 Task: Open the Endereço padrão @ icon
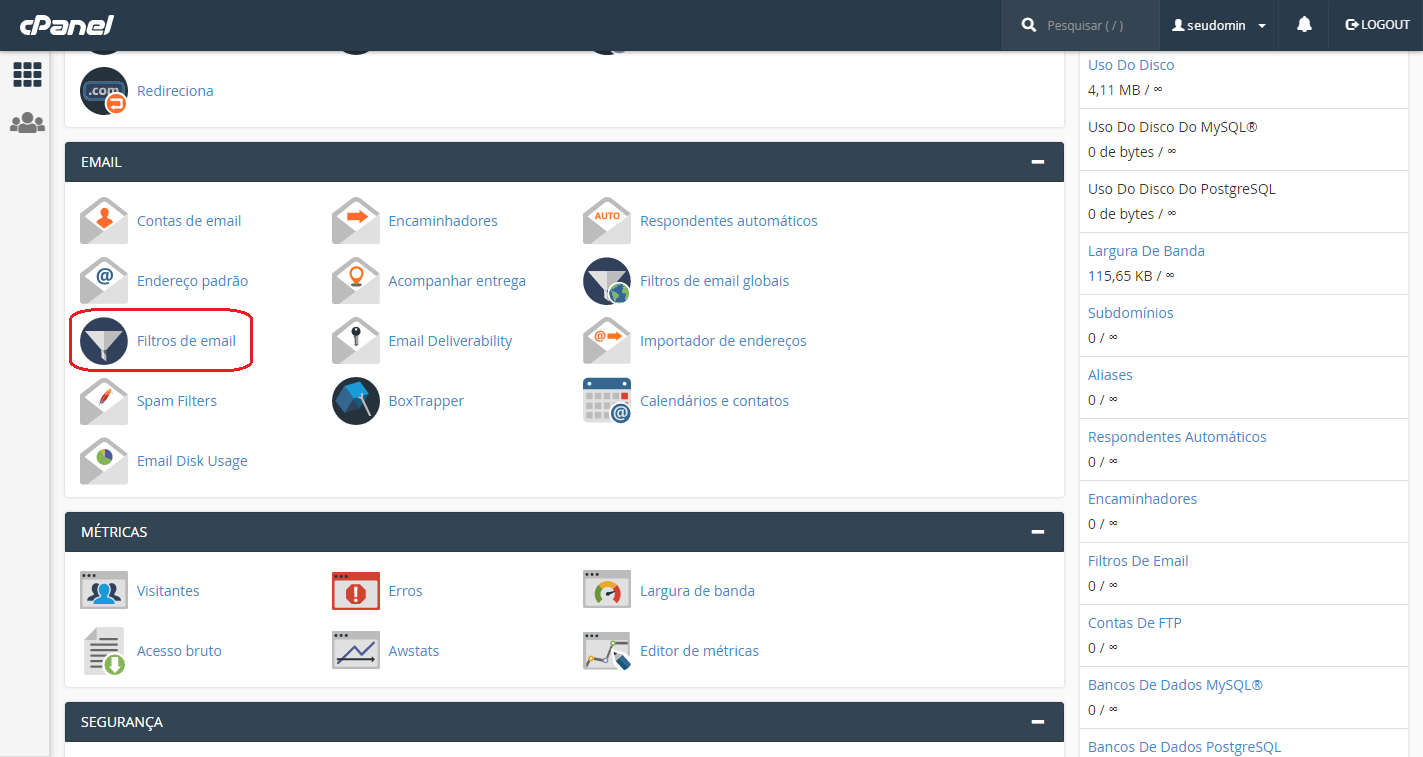click(104, 281)
